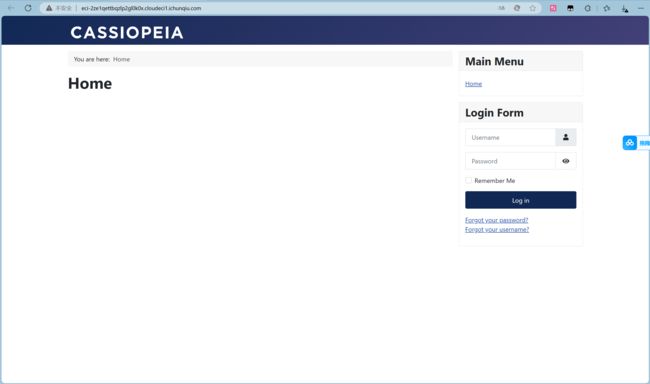Click the not-secure warning triangle icon
This screenshot has height=384, width=650.
49,8
